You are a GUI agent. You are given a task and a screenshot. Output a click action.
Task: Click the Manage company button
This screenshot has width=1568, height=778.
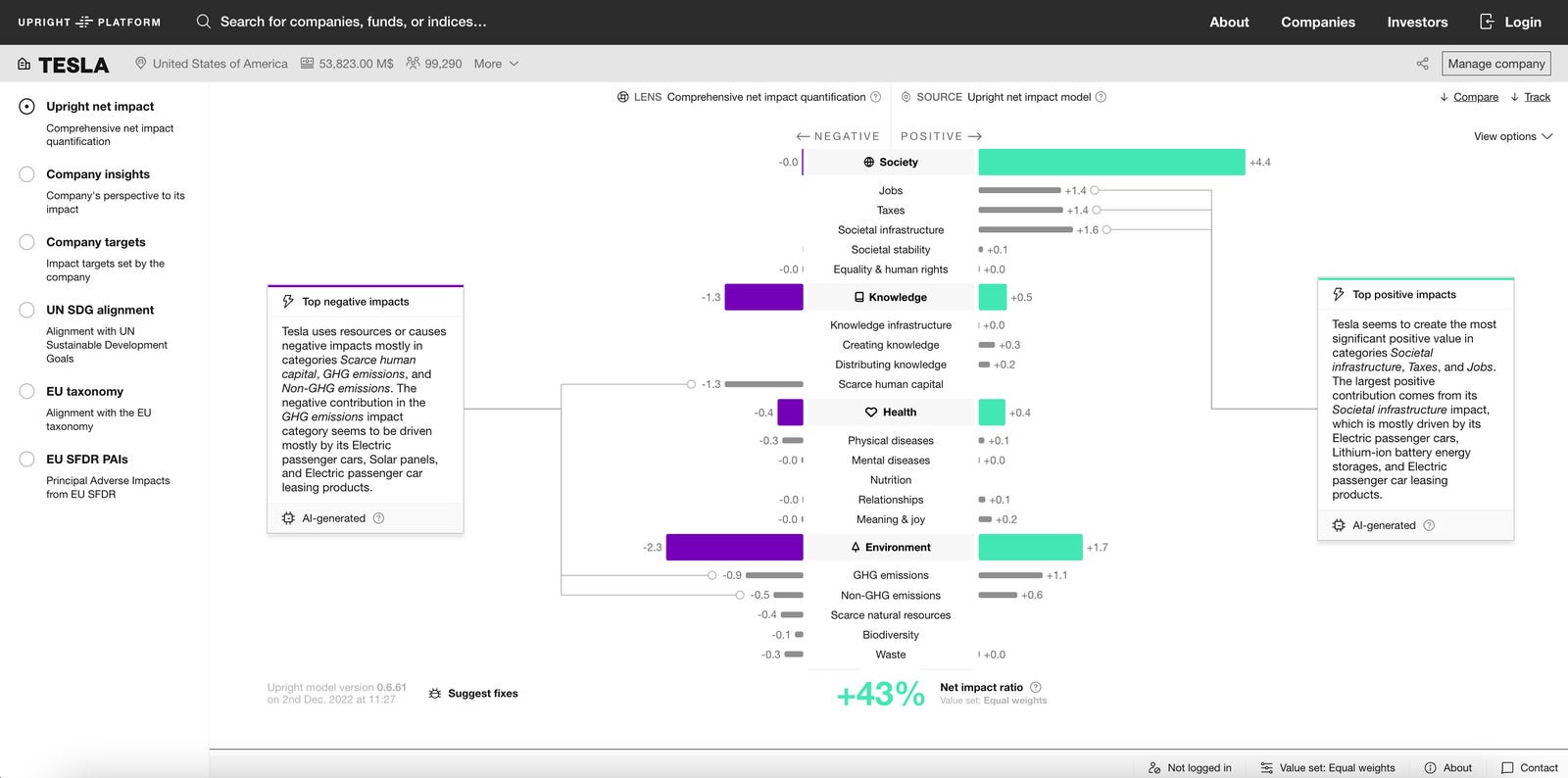pos(1496,64)
